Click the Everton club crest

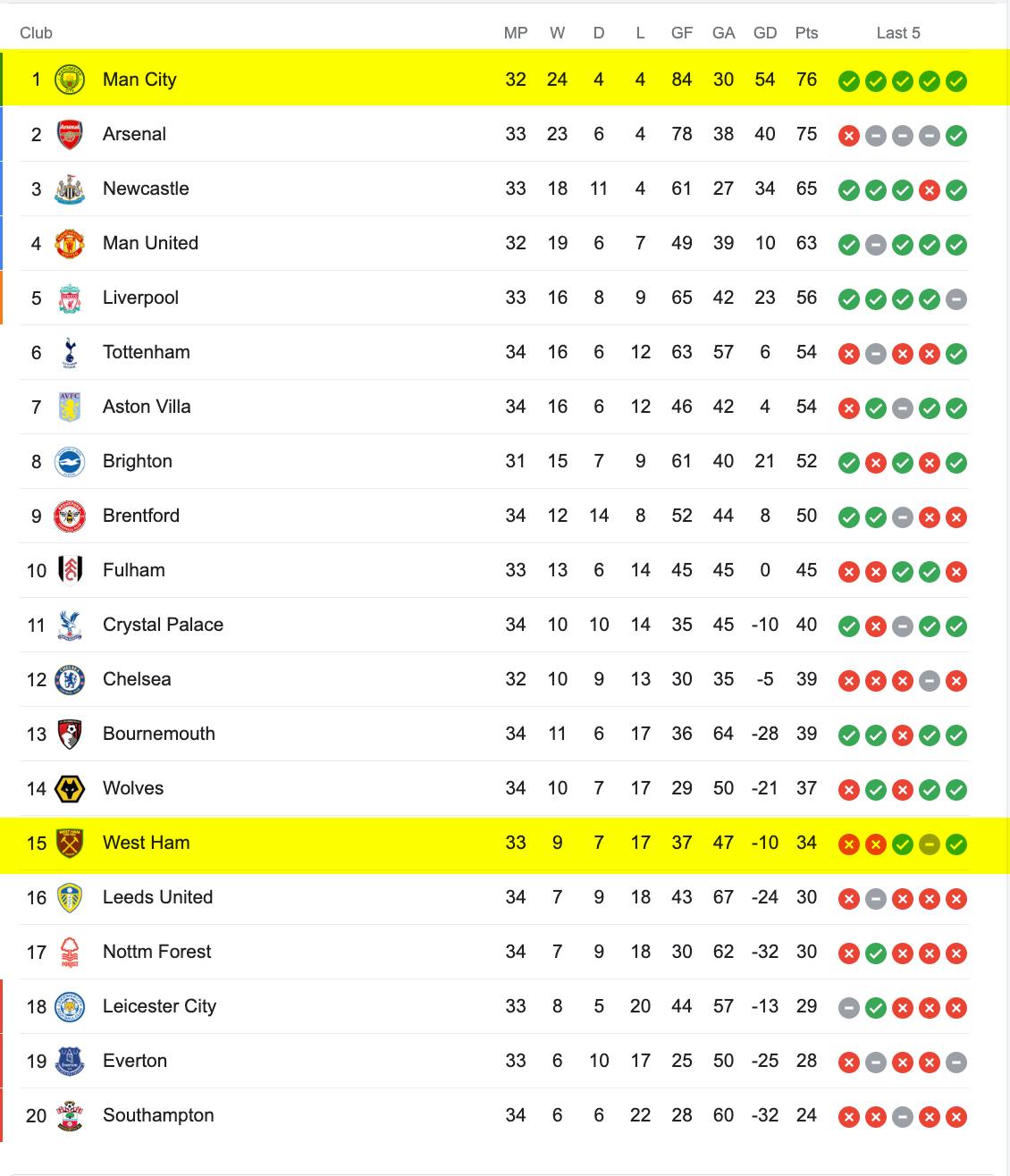click(70, 1061)
